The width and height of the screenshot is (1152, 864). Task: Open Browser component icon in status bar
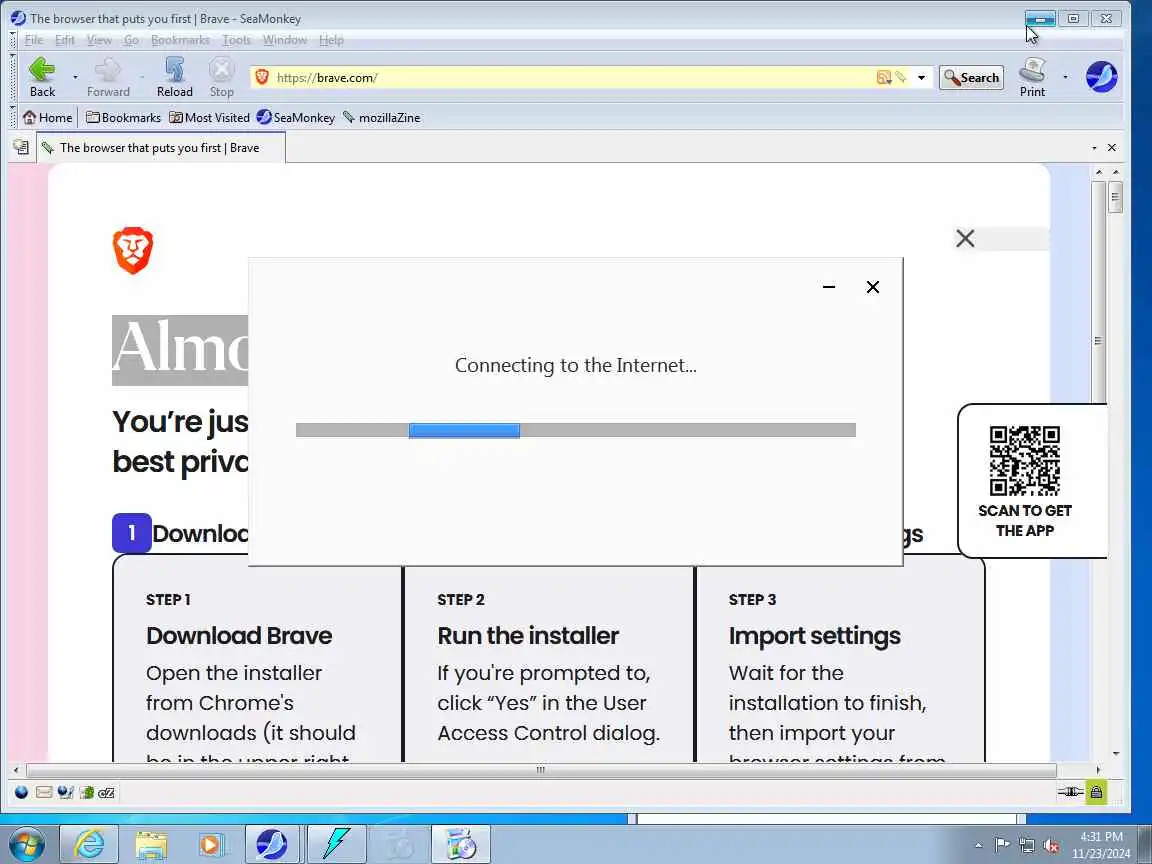tap(21, 792)
